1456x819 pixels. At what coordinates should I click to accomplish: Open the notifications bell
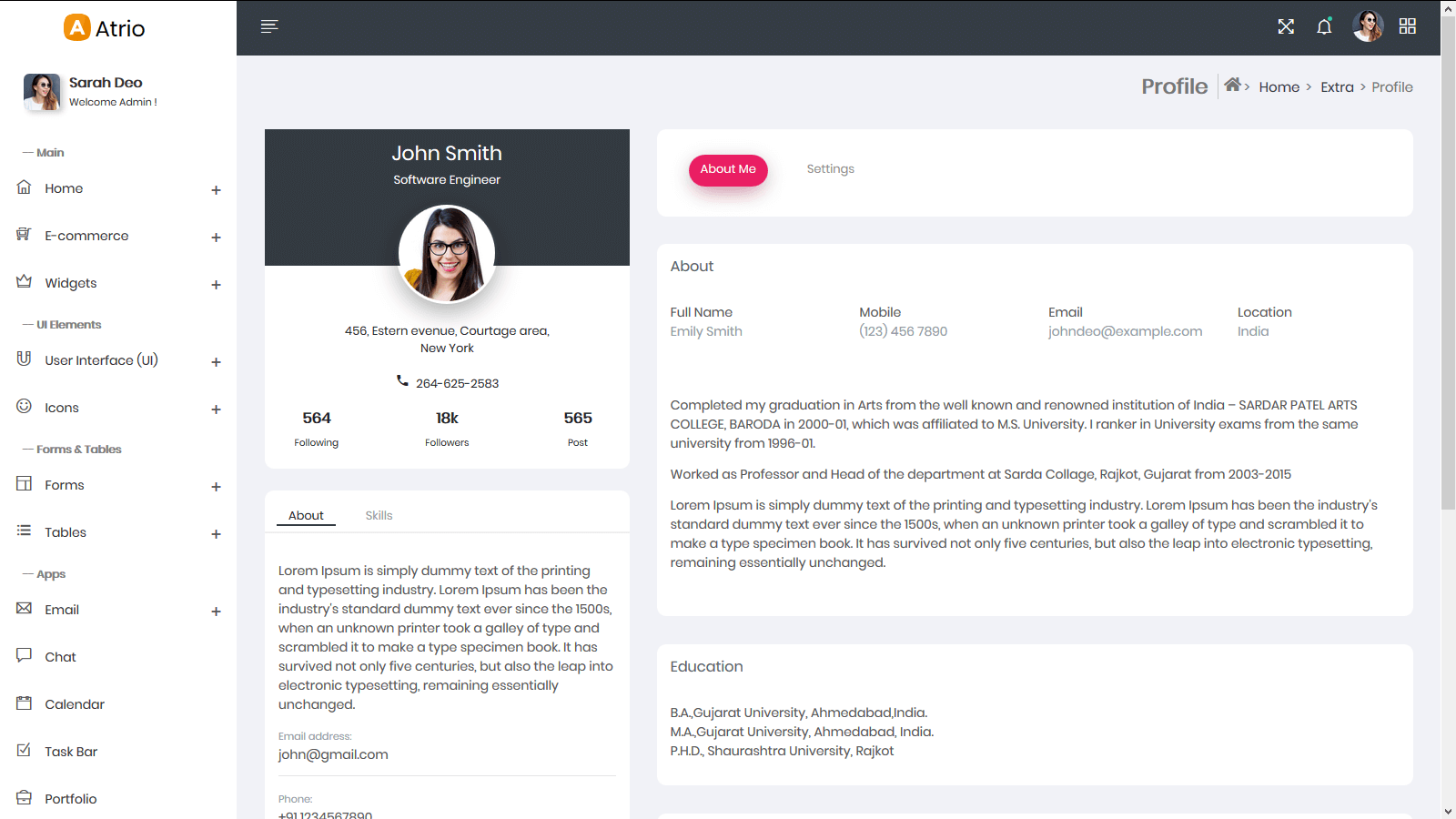[x=1324, y=26]
